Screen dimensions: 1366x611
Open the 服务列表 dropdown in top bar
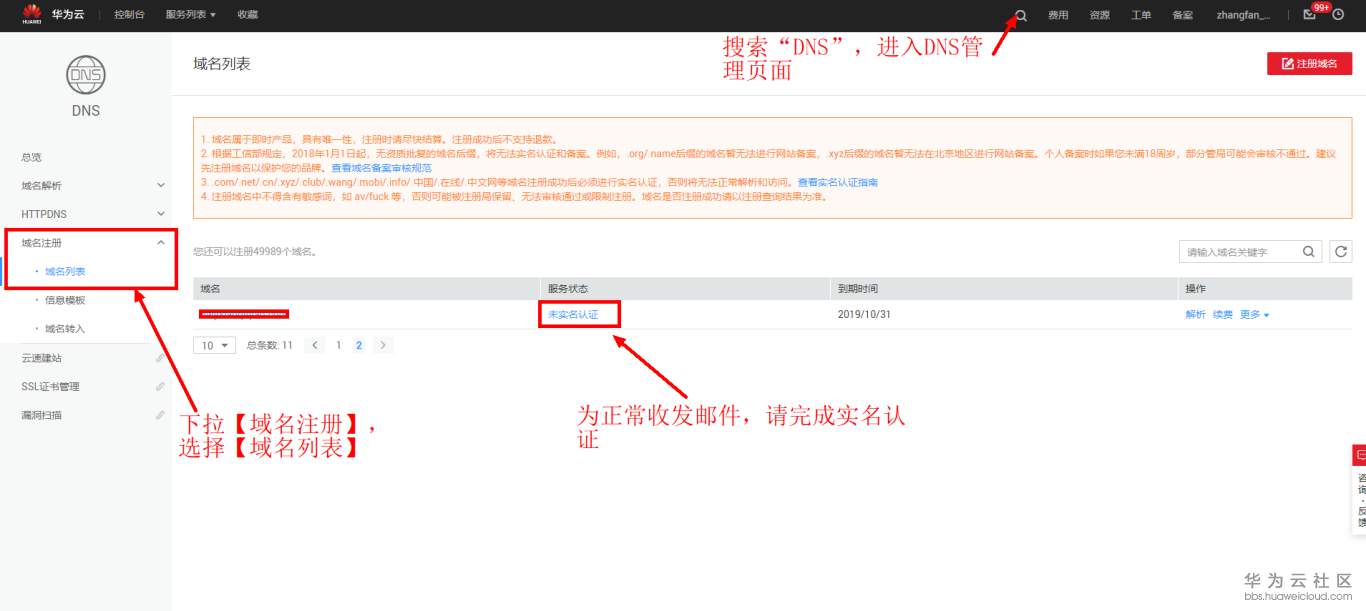click(x=190, y=15)
